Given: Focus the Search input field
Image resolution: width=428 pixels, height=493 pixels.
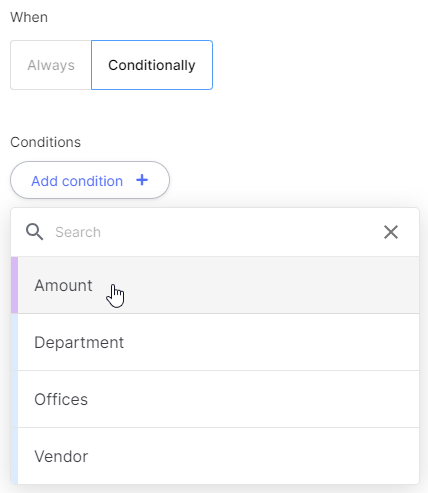Looking at the screenshot, I should click(213, 232).
